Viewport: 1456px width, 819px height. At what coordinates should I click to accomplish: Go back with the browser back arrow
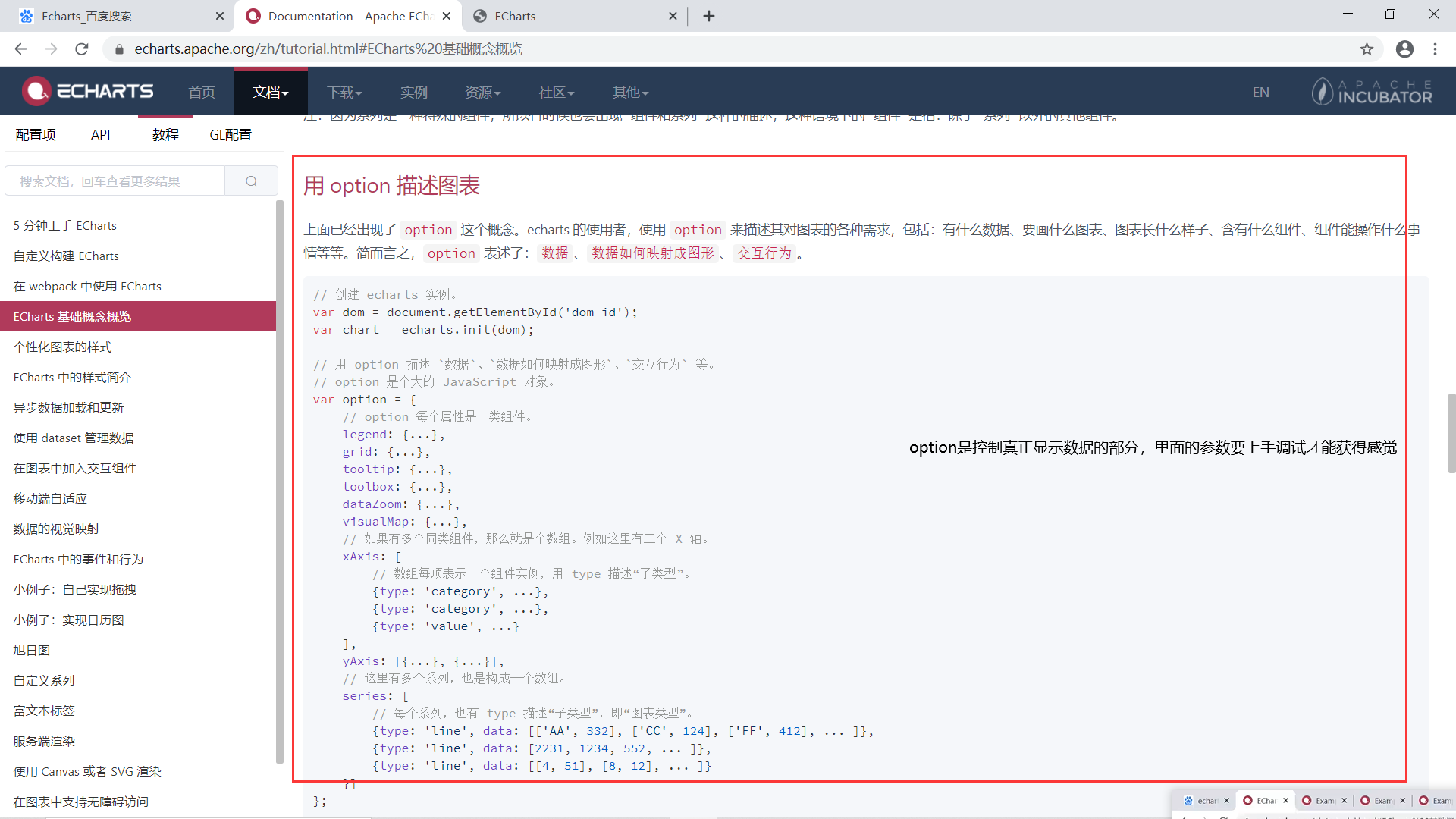20,49
